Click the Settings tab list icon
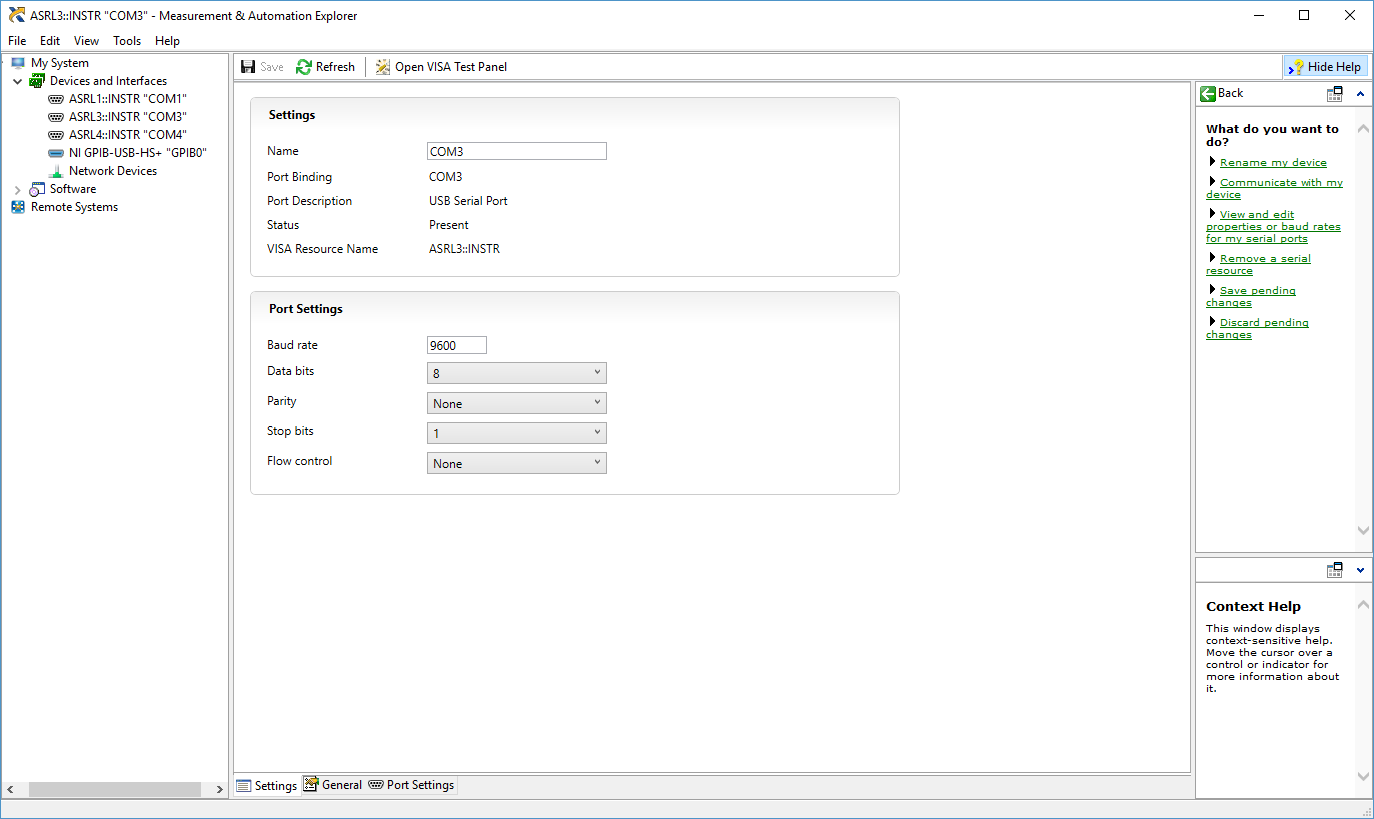 243,786
